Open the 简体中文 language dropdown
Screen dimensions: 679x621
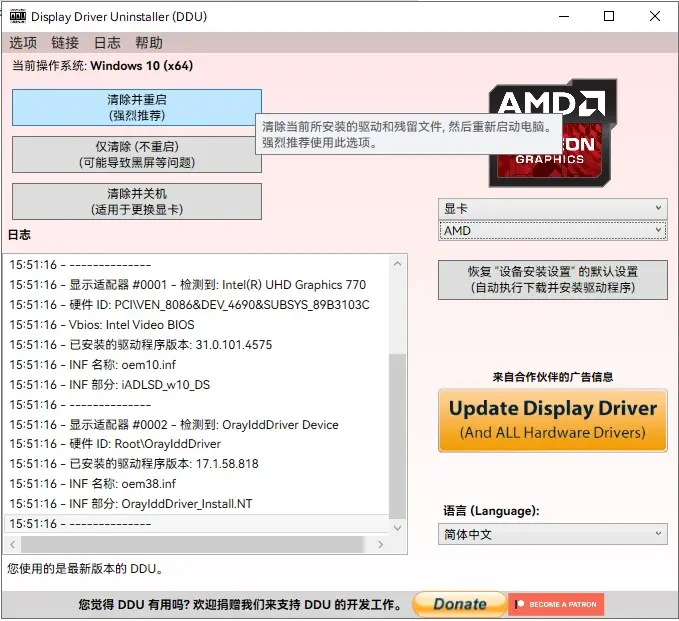[553, 535]
